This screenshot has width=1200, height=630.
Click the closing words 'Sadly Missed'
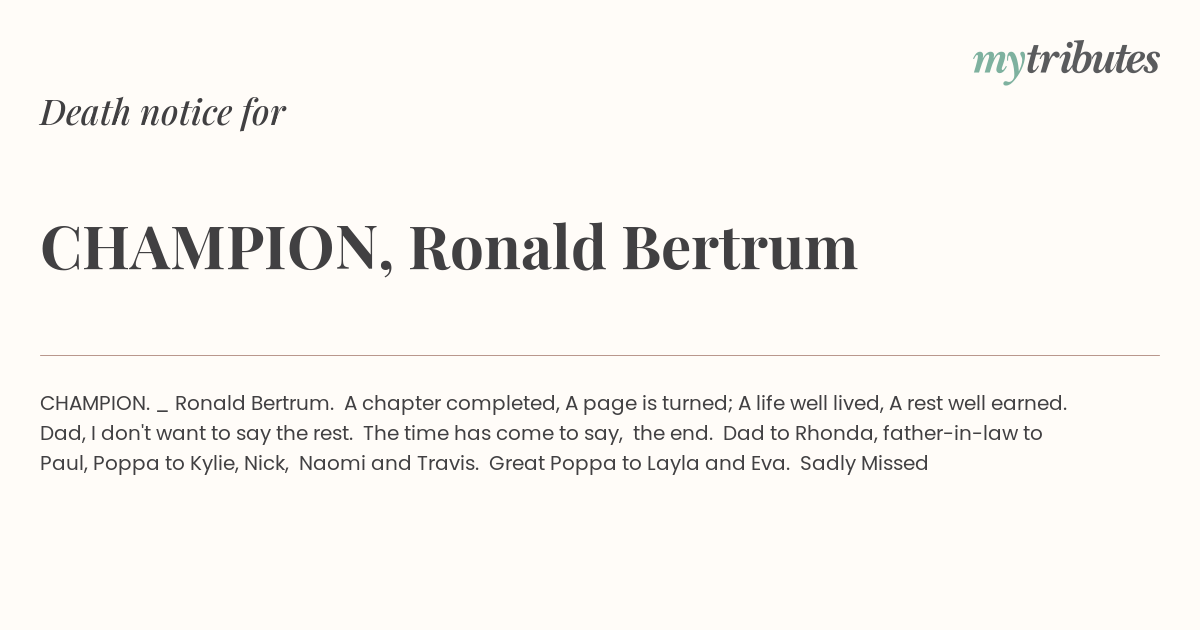(x=864, y=464)
